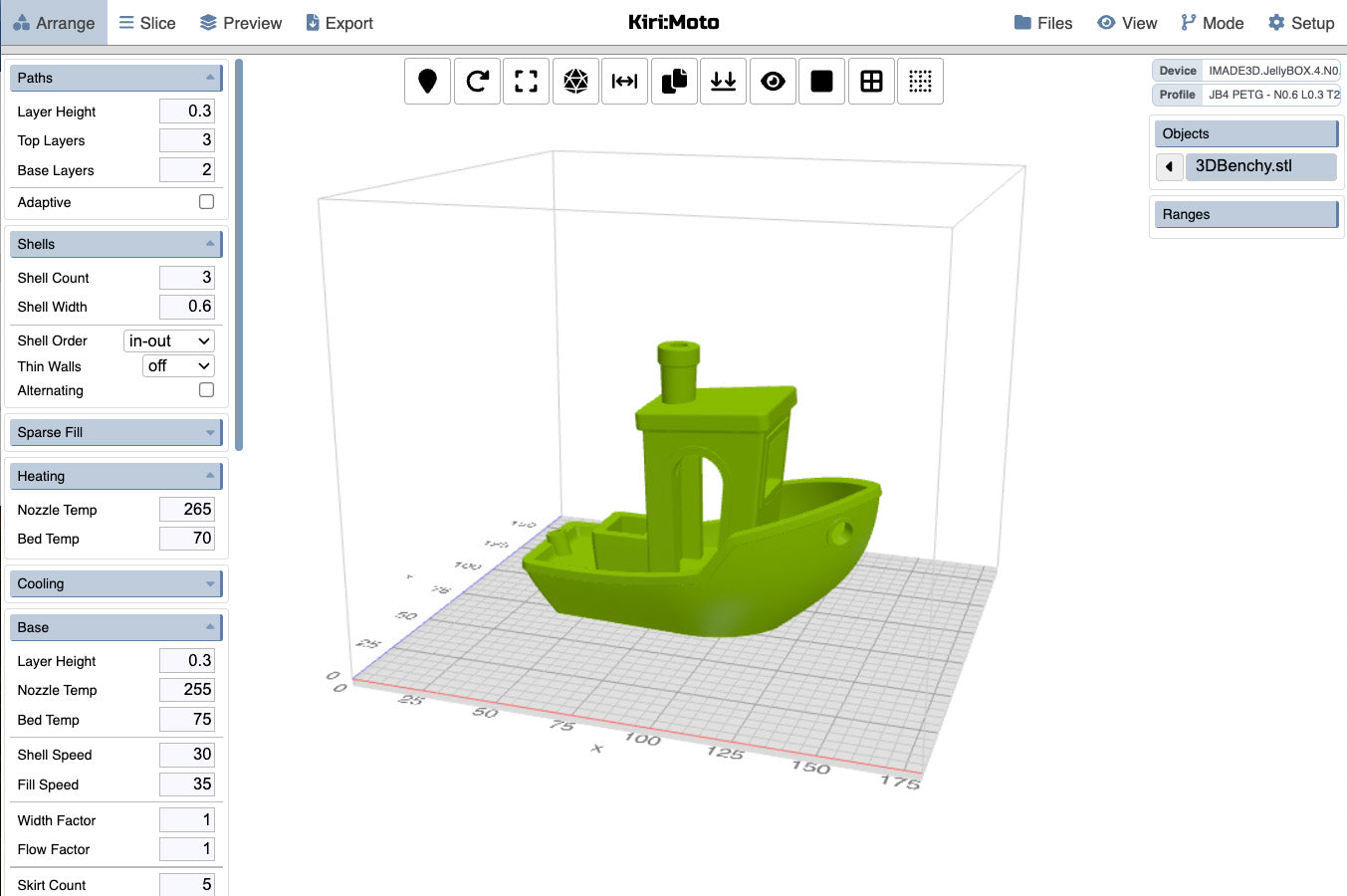The height and width of the screenshot is (896, 1347).
Task: Click the polyhedron mesh toolbar icon
Action: [575, 82]
